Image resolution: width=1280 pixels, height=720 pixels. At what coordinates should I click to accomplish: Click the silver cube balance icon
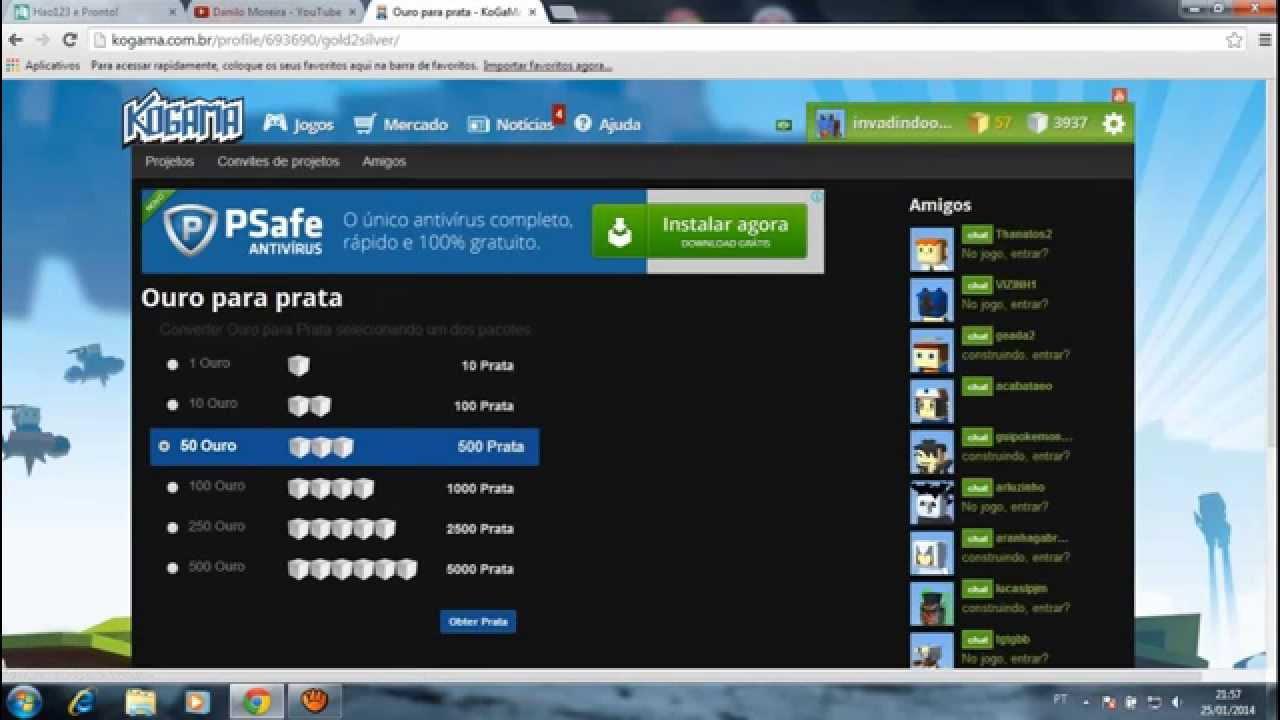coord(1037,123)
